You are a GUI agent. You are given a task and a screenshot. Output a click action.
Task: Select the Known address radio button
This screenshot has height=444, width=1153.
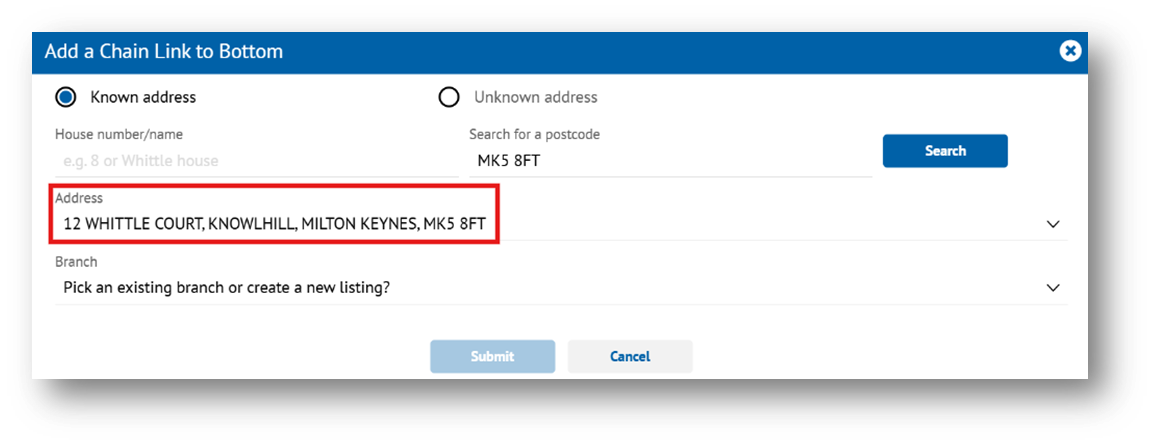(66, 97)
